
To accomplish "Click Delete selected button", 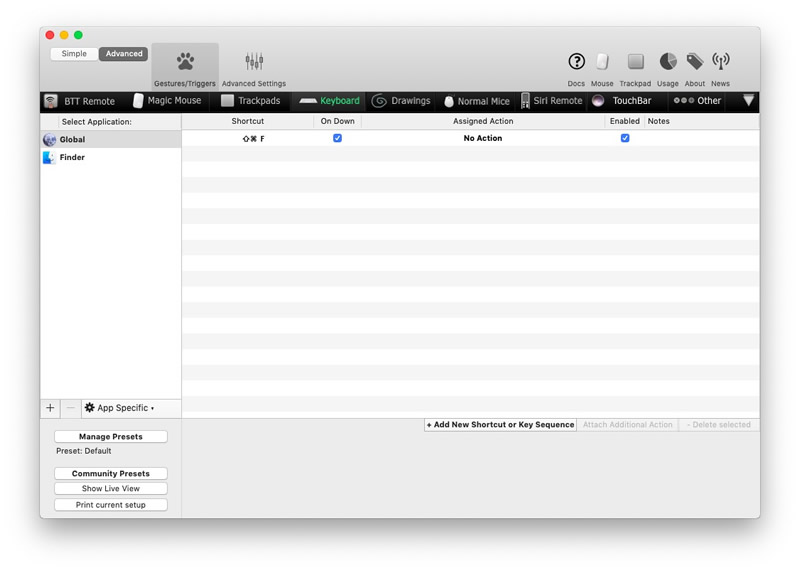I will click(x=718, y=425).
